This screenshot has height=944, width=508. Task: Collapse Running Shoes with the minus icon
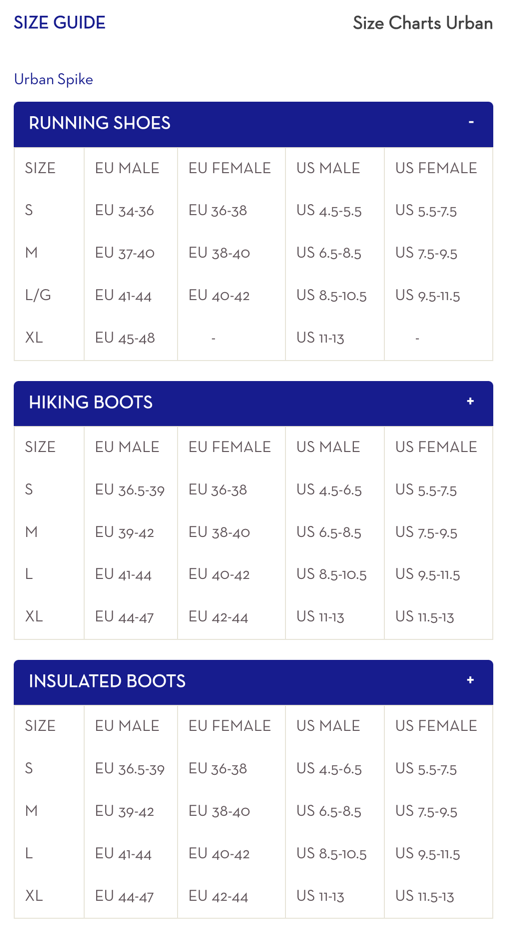471,122
